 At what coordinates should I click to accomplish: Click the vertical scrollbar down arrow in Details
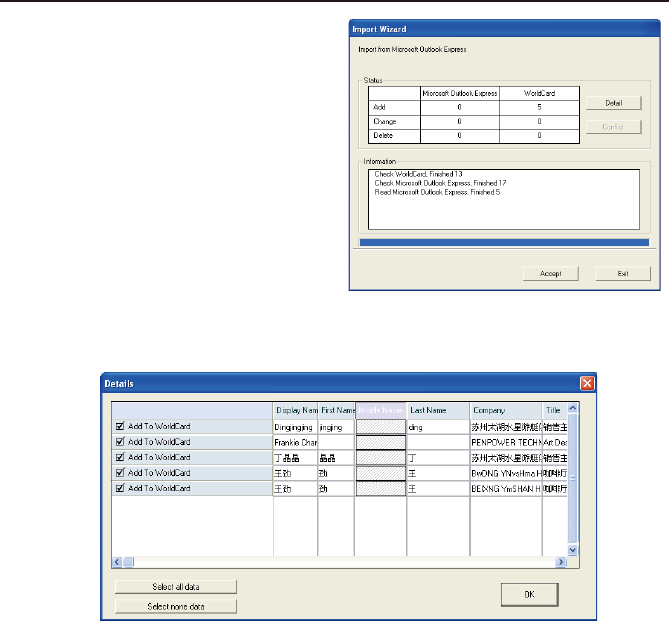[573, 550]
